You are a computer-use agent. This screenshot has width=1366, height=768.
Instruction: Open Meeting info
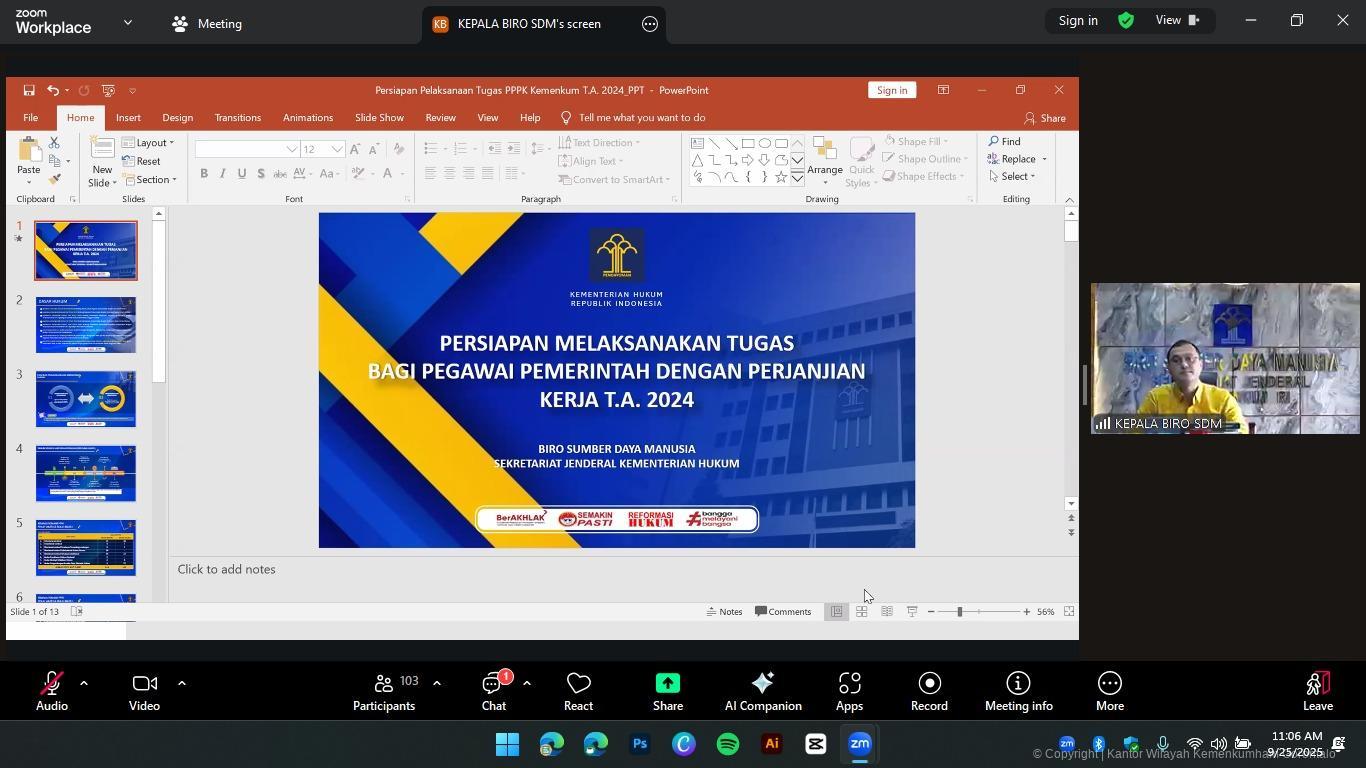(x=1018, y=691)
